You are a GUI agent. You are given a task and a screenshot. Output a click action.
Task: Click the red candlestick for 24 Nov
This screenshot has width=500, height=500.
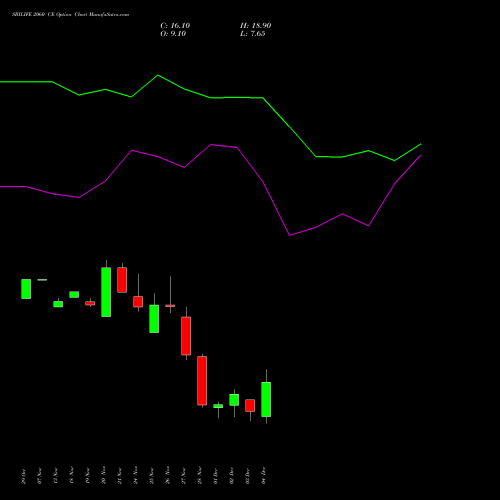138,302
